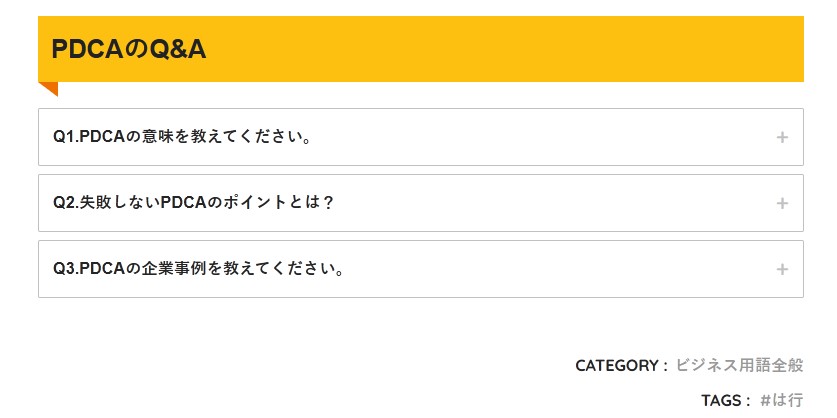Open Q3 answer via plus icon
This screenshot has width=837, height=418.
coord(782,269)
